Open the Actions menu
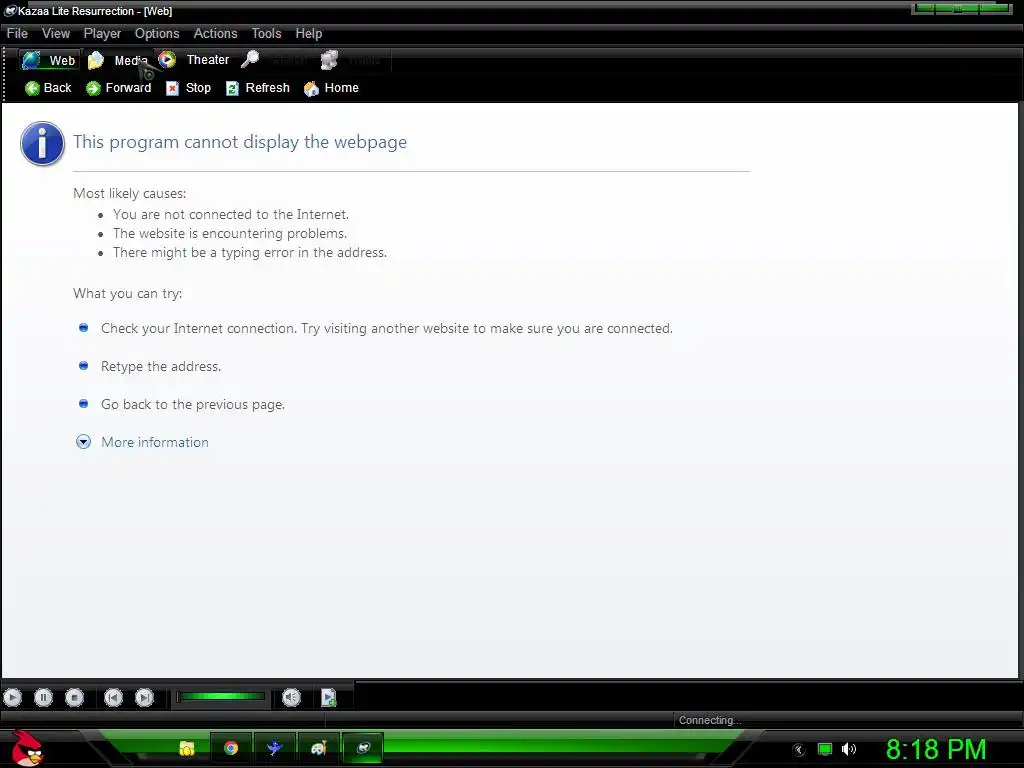This screenshot has height=768, width=1024. [215, 33]
